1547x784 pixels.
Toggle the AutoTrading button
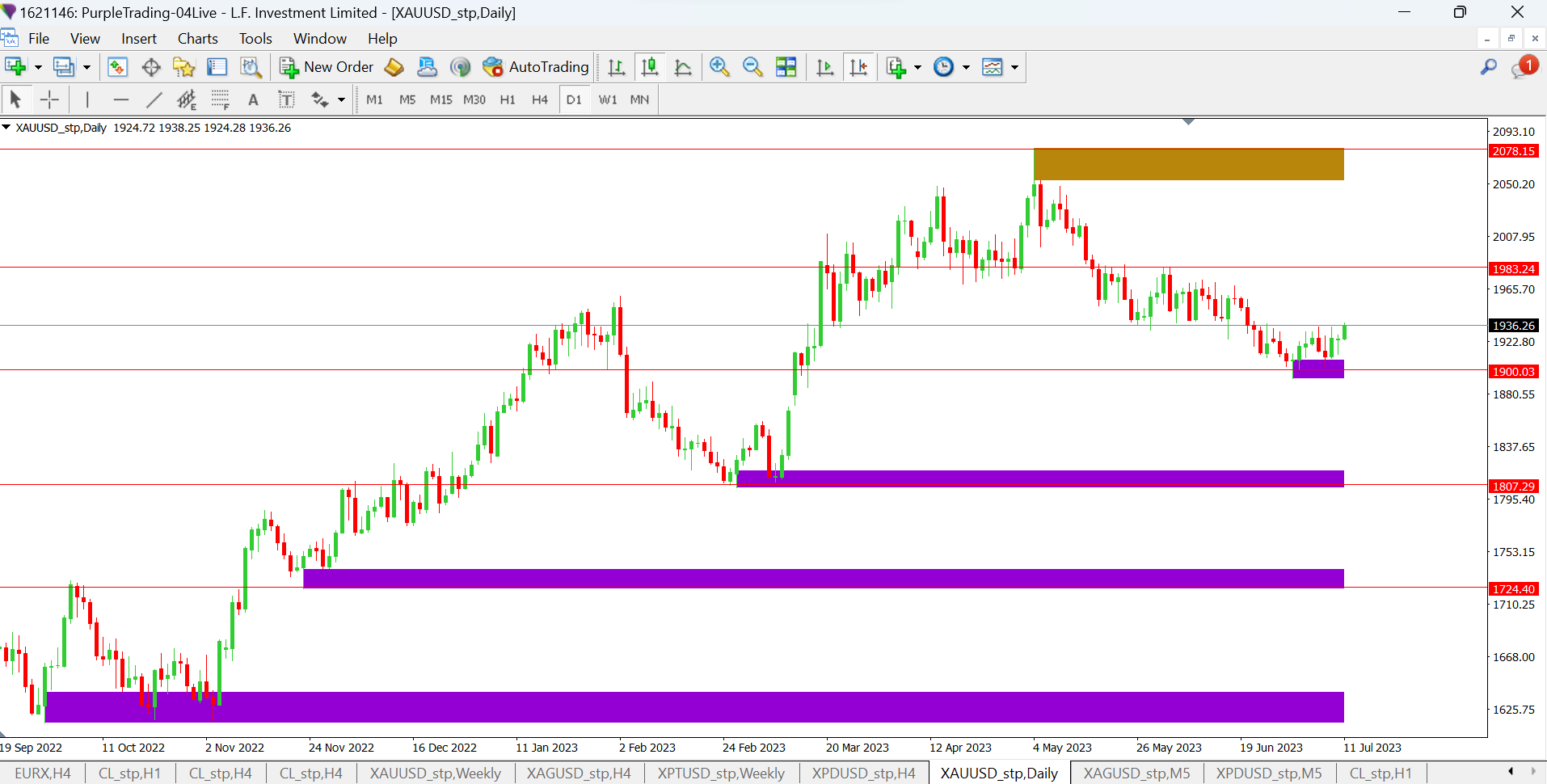point(536,67)
